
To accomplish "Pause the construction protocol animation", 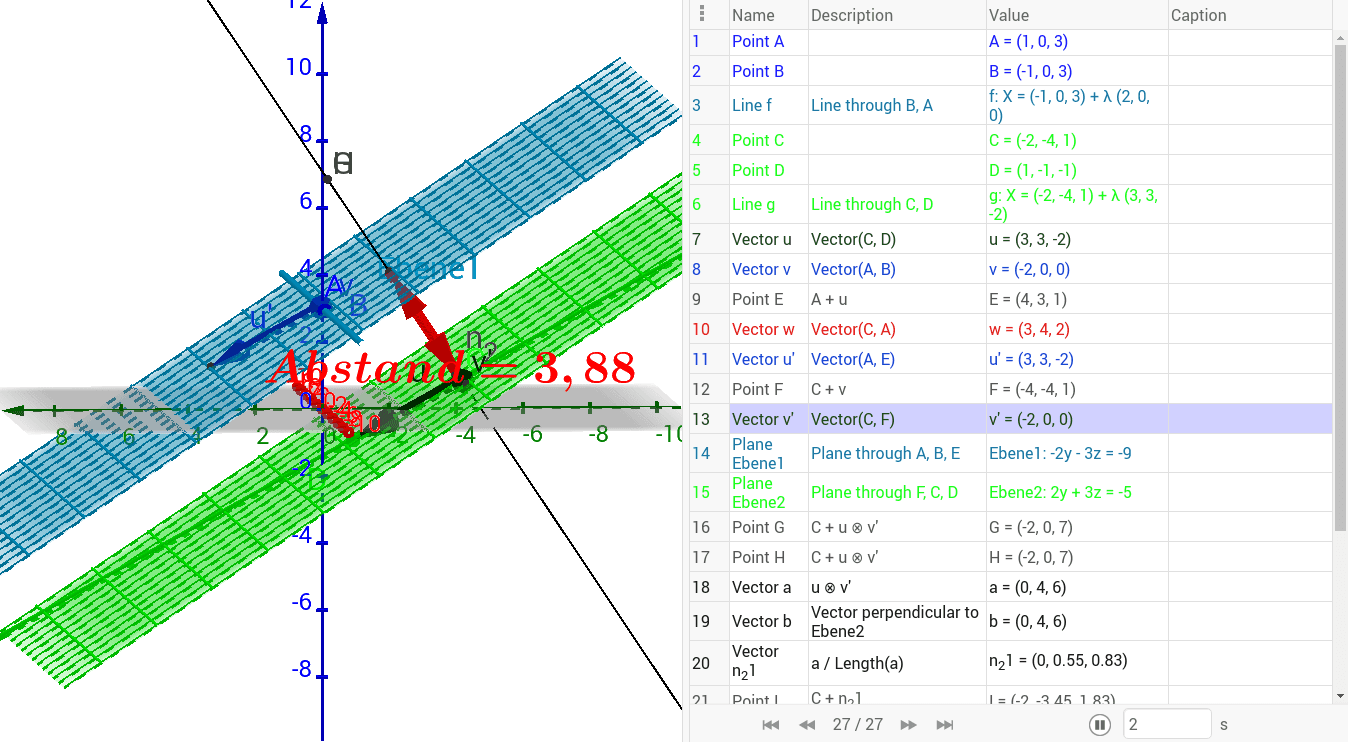I will (x=1100, y=725).
